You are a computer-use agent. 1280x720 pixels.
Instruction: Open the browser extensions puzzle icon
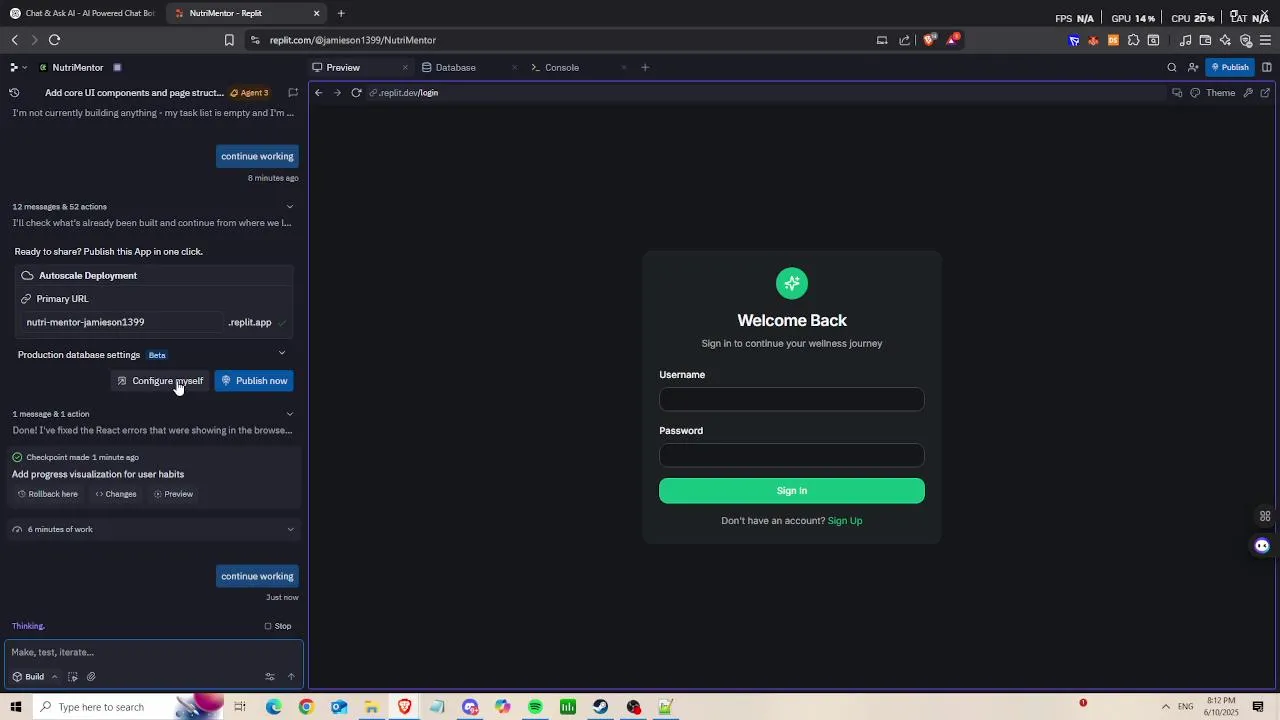(1133, 40)
